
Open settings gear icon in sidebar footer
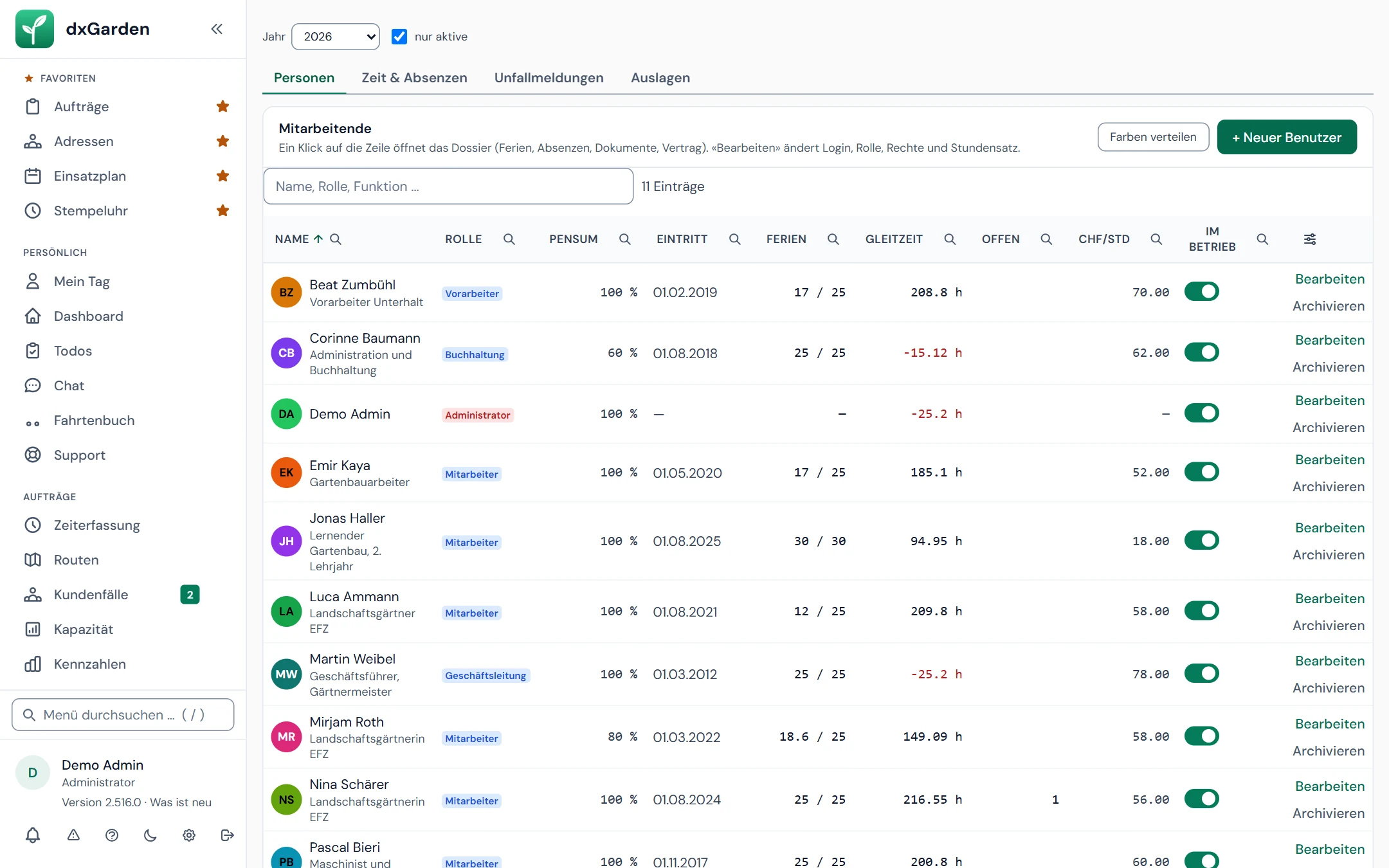(188, 835)
